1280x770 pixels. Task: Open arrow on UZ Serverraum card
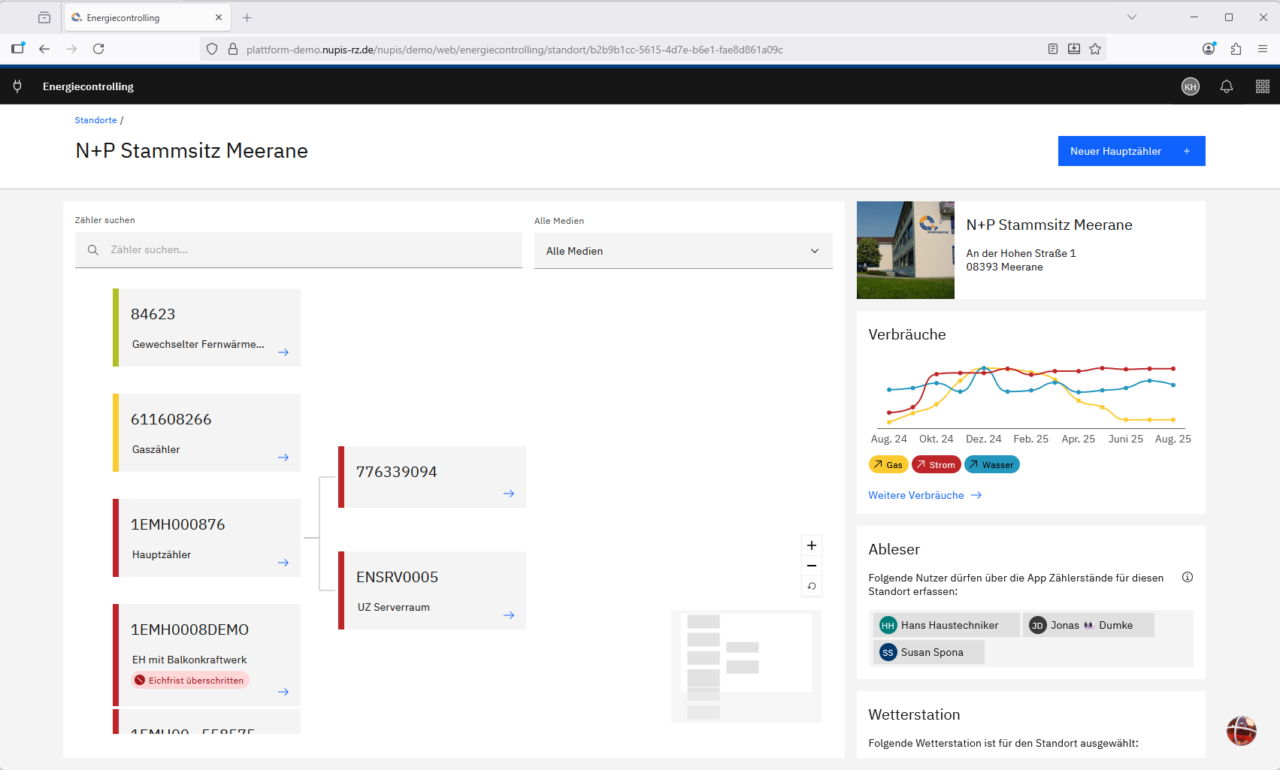508,615
